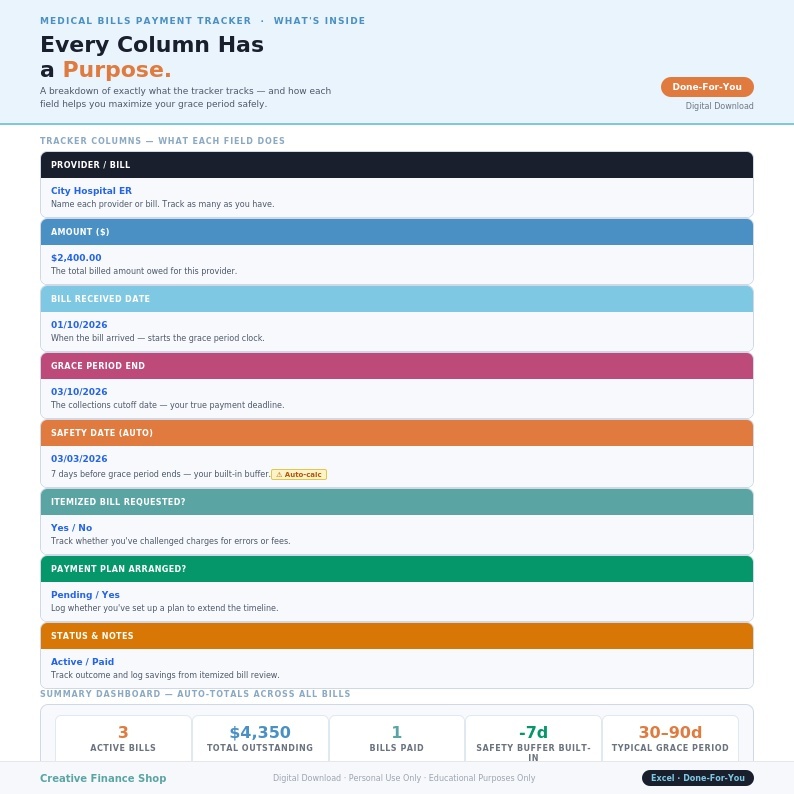Open the $4,350 Total Outstanding card

click(x=260, y=738)
